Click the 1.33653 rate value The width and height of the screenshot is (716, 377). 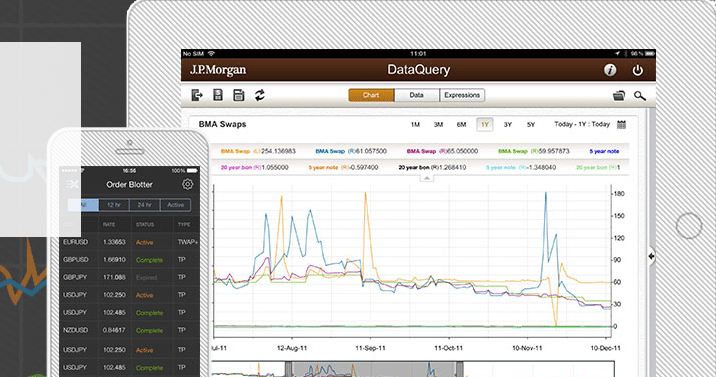tap(114, 242)
